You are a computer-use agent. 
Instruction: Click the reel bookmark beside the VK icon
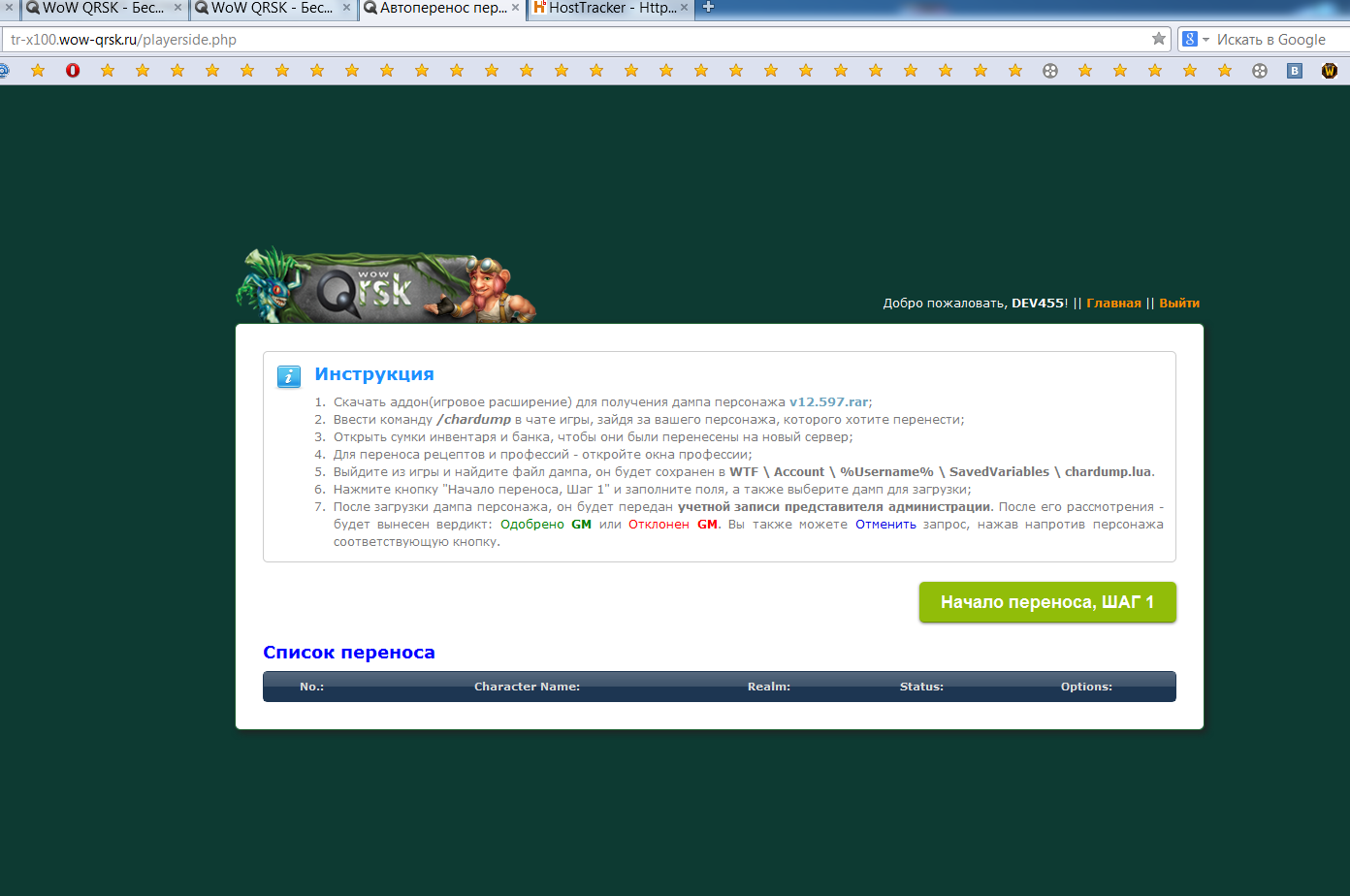click(x=1260, y=71)
